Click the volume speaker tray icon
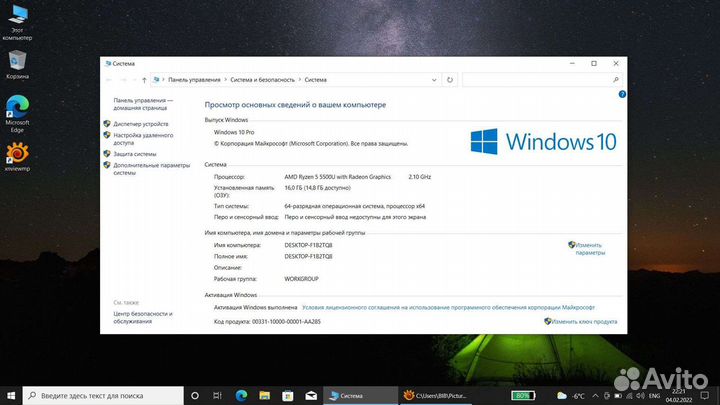Image resolution: width=720 pixels, height=405 pixels. 641,395
